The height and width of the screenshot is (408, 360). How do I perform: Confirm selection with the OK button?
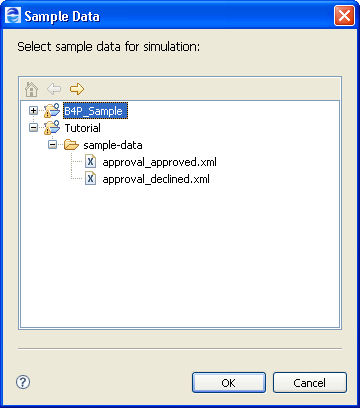click(x=229, y=383)
